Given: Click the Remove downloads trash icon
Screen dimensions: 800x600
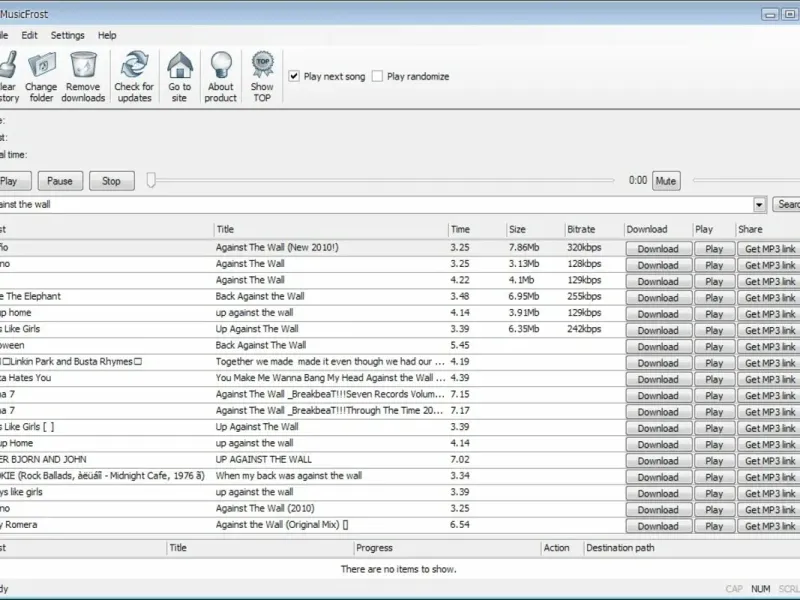Looking at the screenshot, I should [x=84, y=66].
